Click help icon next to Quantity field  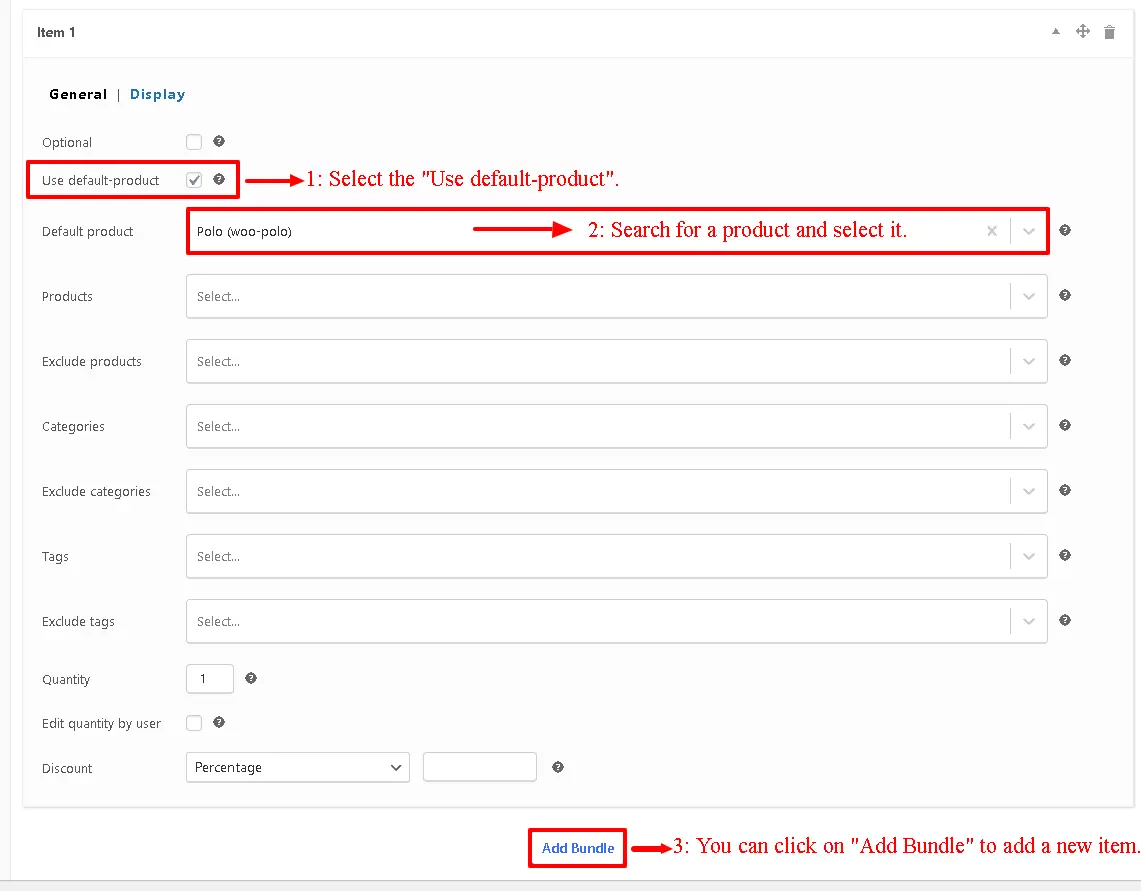[x=251, y=678]
